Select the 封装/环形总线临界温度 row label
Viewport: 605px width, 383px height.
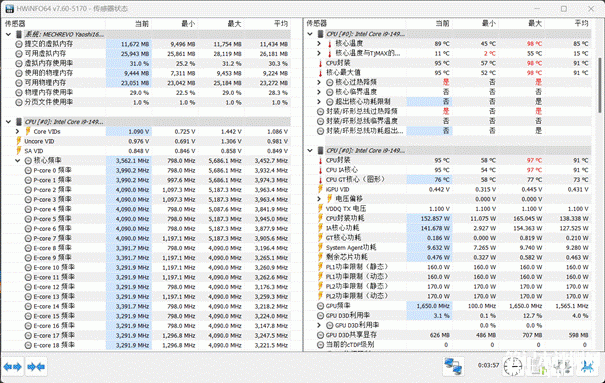click(362, 121)
